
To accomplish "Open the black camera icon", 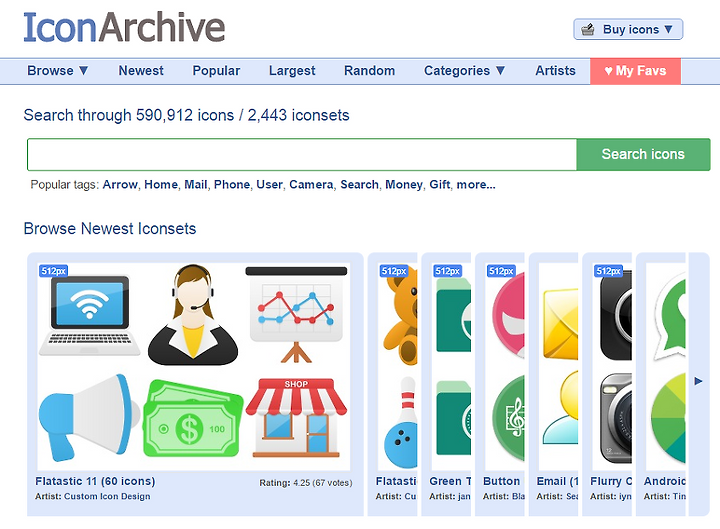I will (615, 315).
